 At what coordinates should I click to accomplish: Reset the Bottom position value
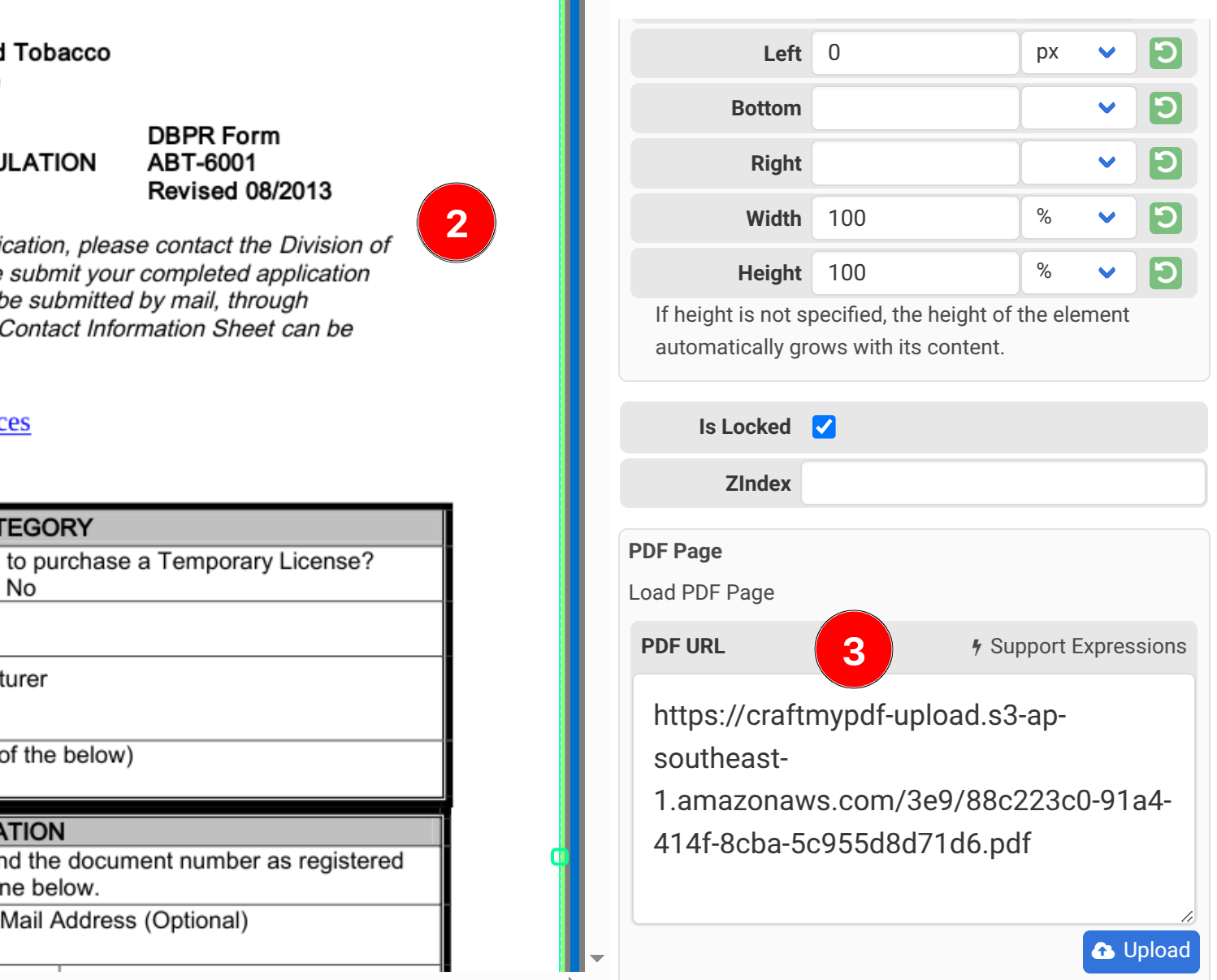tap(1165, 108)
